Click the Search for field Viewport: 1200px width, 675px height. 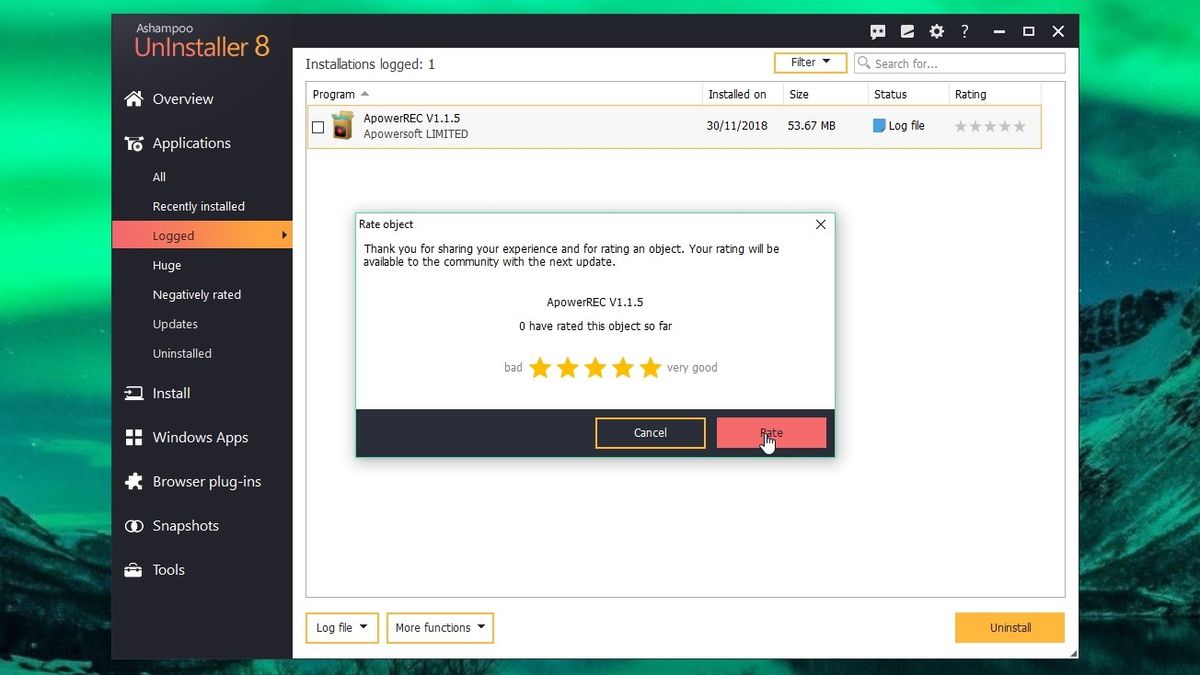(960, 63)
